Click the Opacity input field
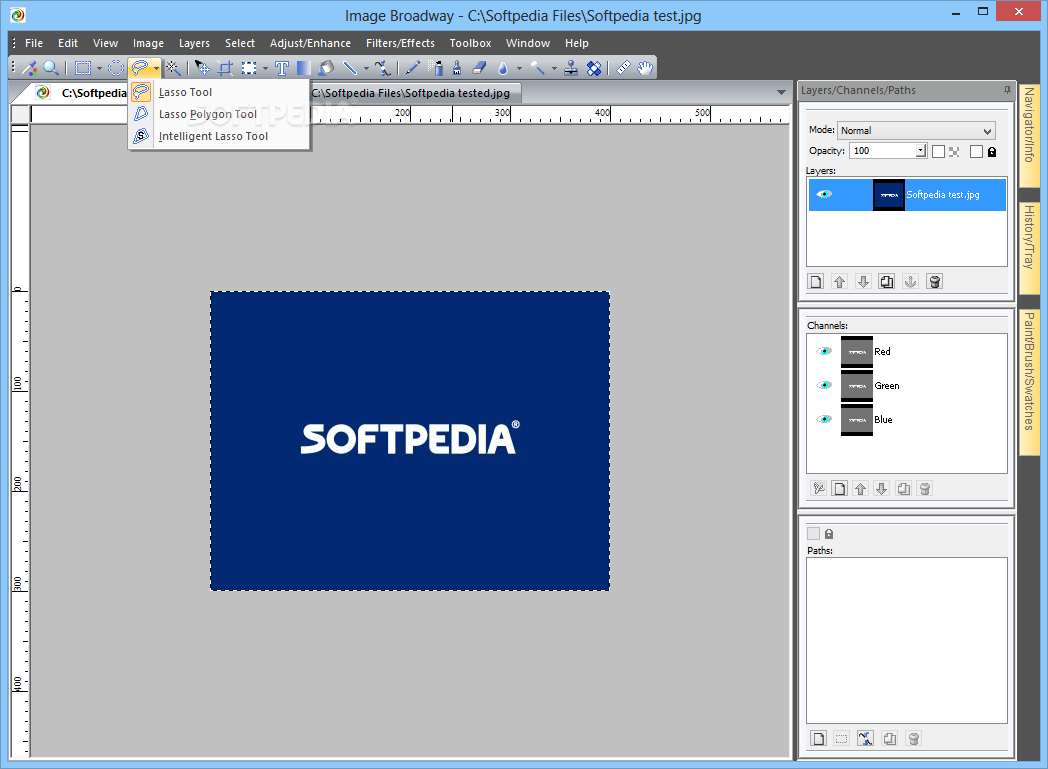 coord(883,151)
